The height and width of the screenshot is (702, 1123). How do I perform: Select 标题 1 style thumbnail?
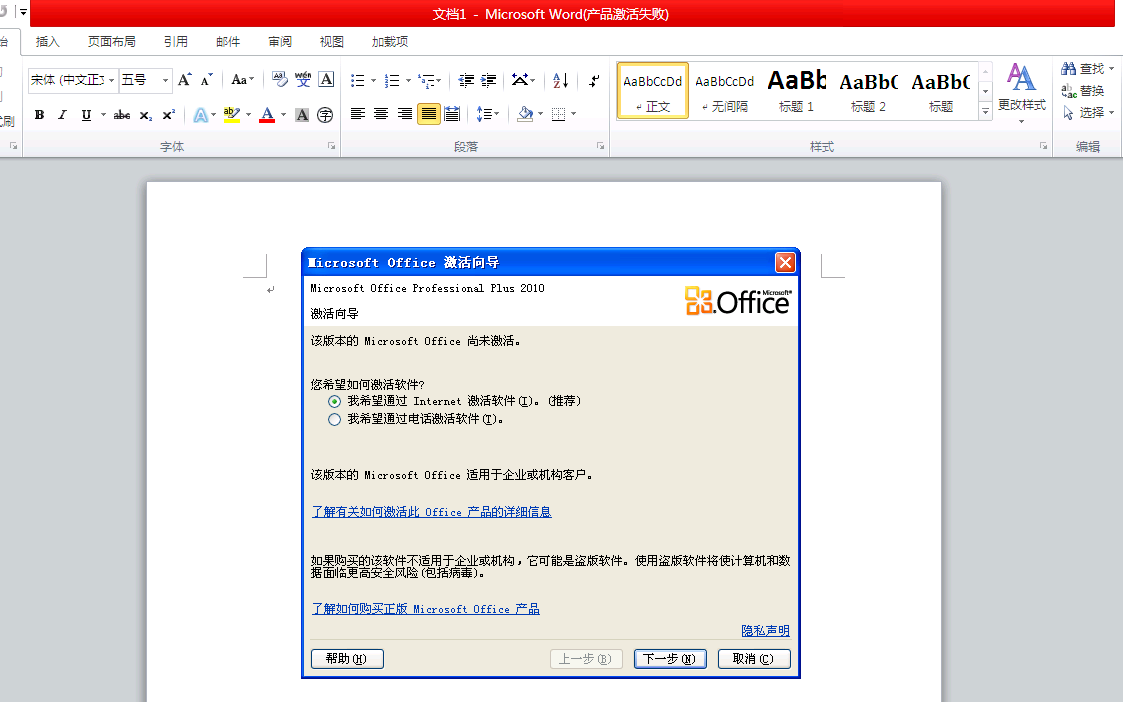click(796, 91)
